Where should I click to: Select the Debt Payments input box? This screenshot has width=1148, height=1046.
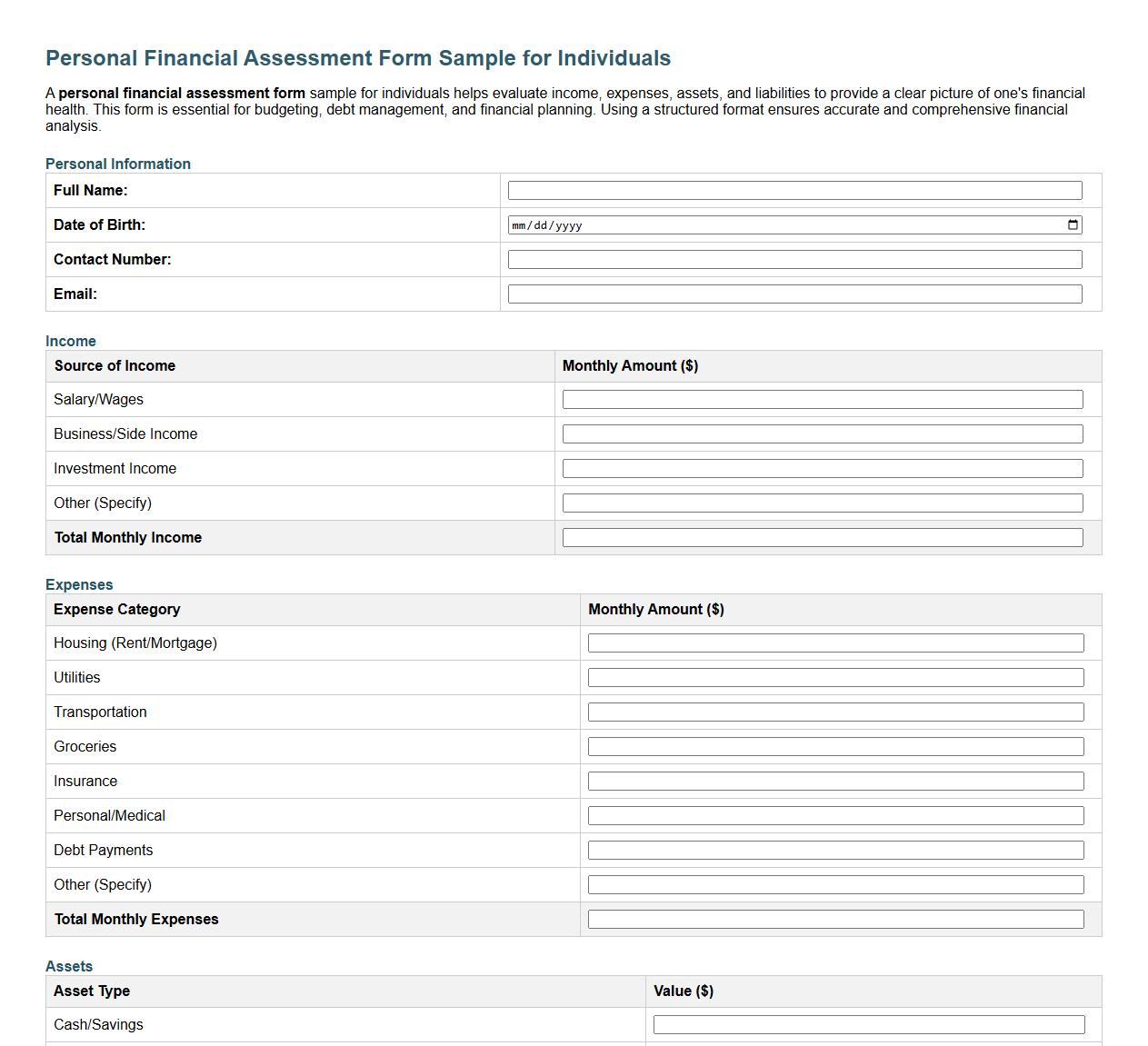point(836,850)
